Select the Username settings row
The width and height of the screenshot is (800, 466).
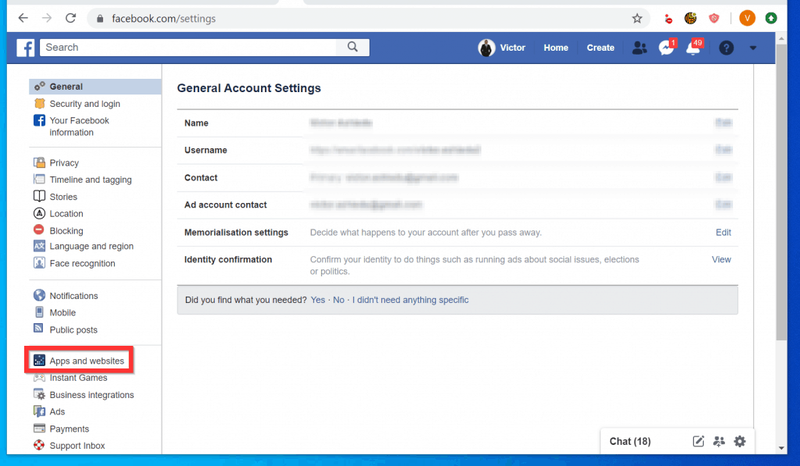coord(458,150)
